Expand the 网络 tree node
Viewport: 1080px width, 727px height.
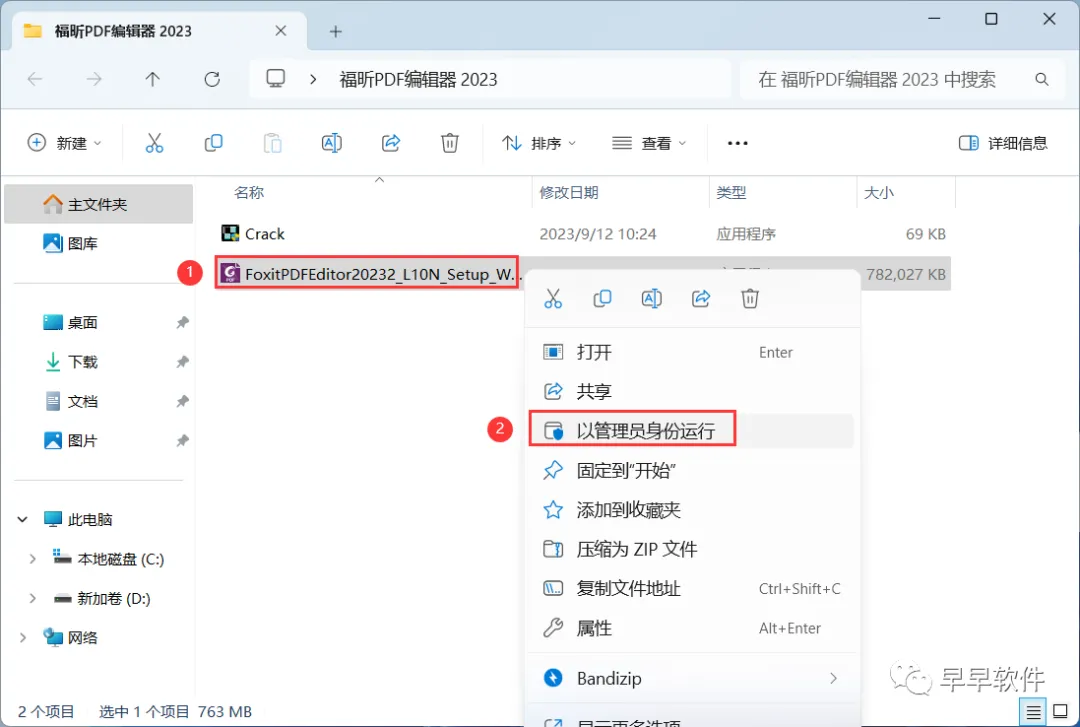click(23, 637)
